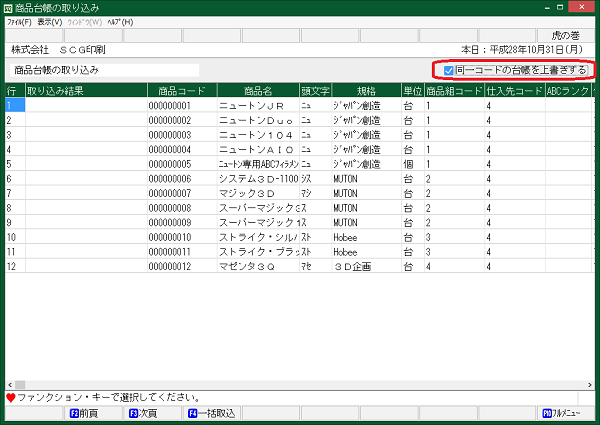Click product name starting ストライク・ブラ
The height and width of the screenshot is (425, 600).
pyautogui.click(x=259, y=252)
